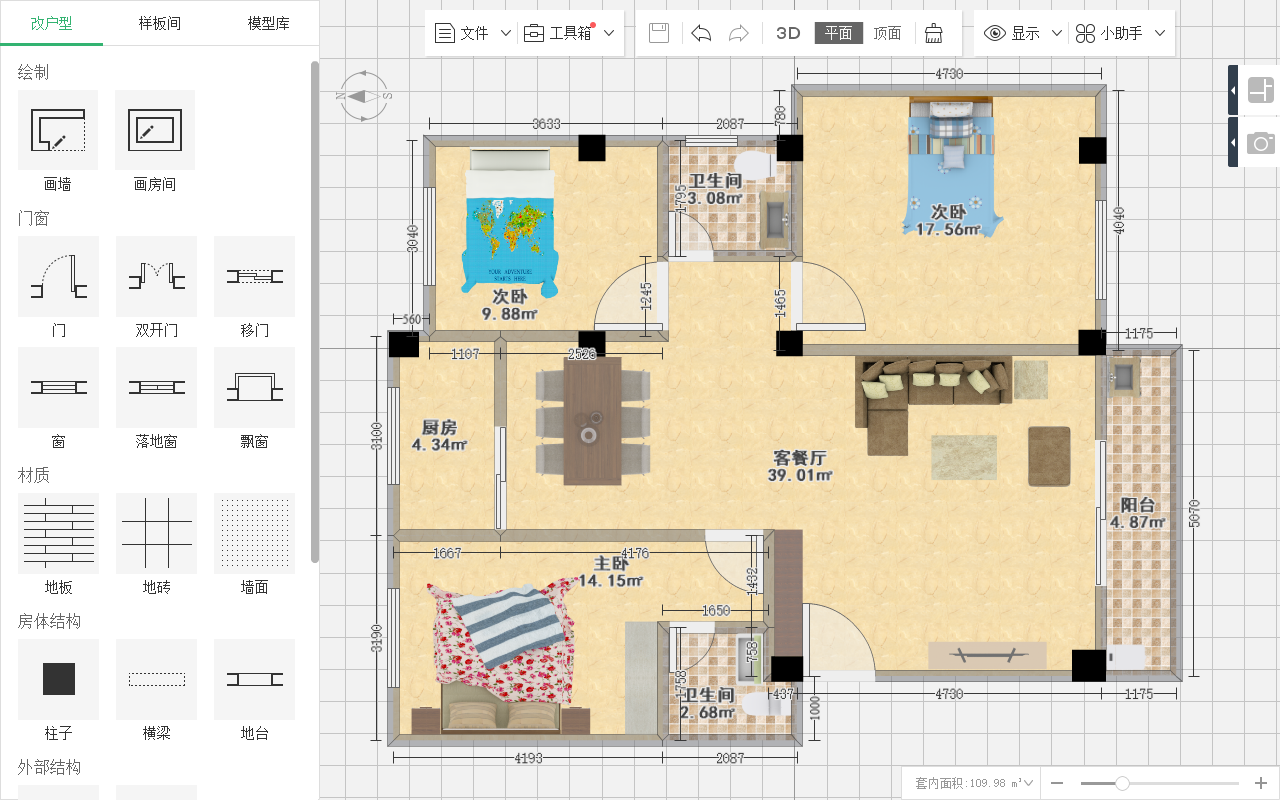Zoom out with the minus button
This screenshot has width=1280, height=800.
pos(1058,783)
